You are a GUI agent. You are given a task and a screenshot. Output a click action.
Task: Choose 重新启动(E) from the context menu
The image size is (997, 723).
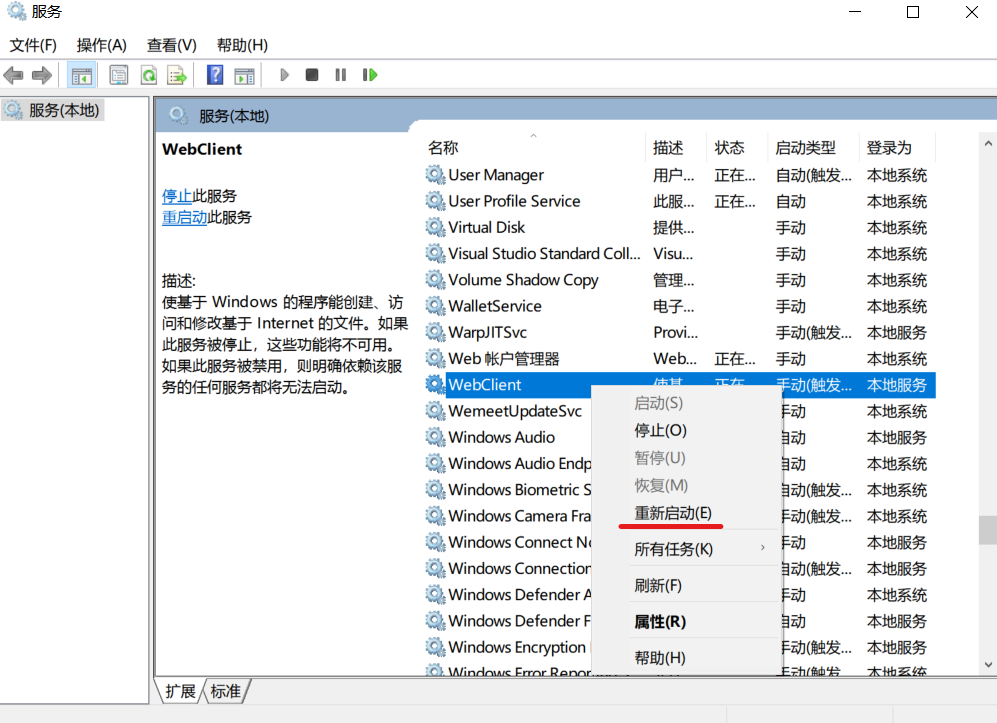click(673, 513)
